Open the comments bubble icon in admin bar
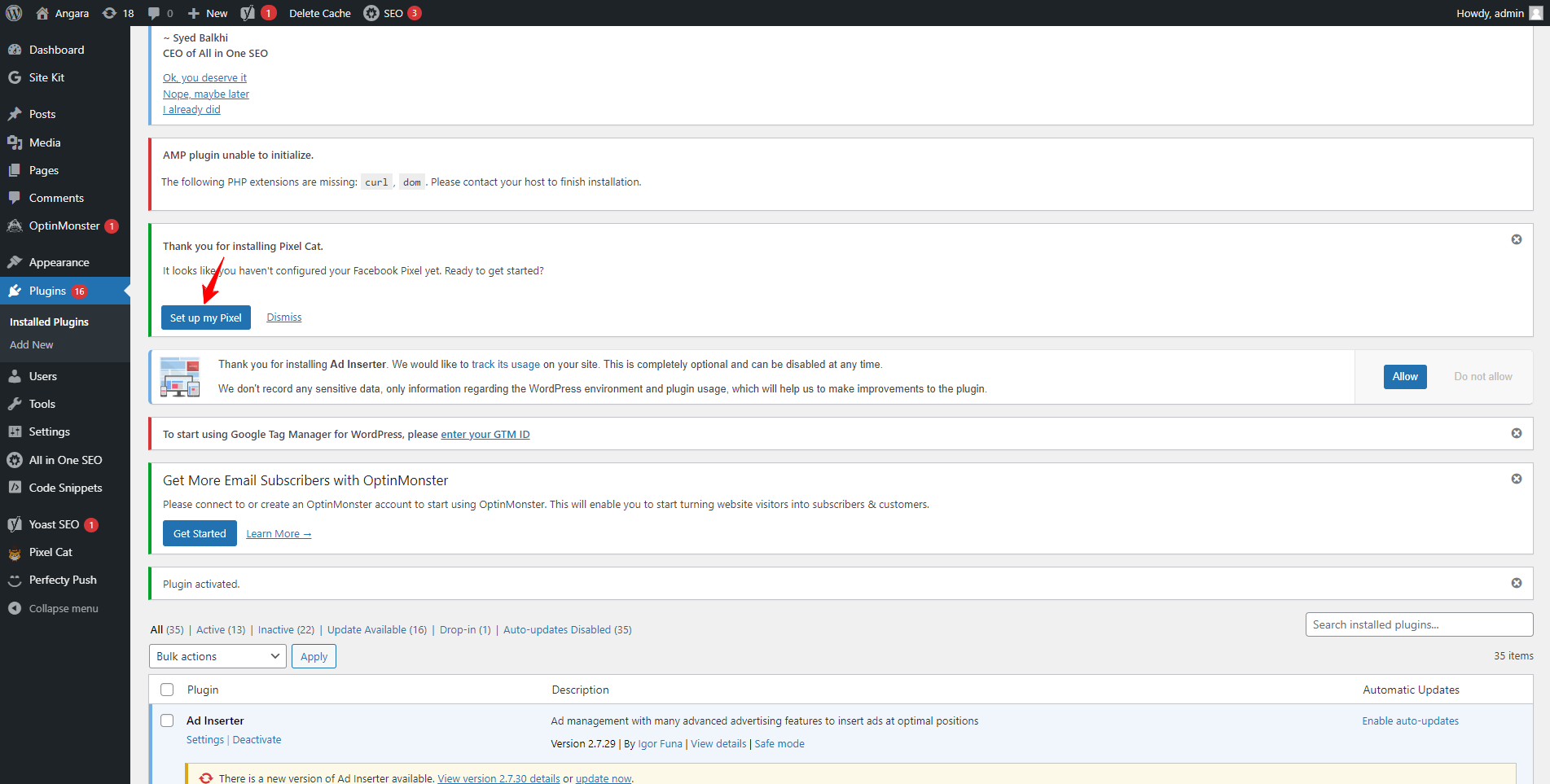Viewport: 1550px width, 784px height. [x=154, y=13]
